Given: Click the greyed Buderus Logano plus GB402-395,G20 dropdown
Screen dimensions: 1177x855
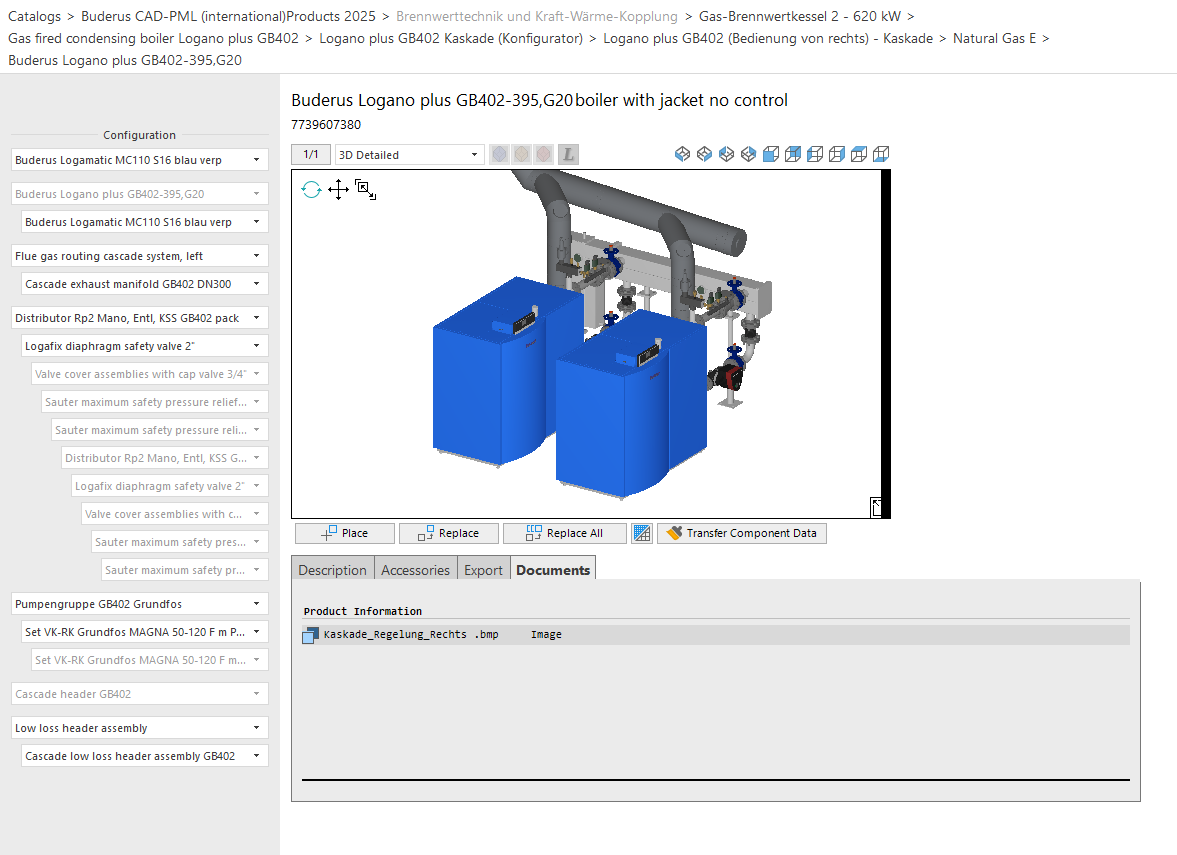Looking at the screenshot, I should click(x=140, y=194).
